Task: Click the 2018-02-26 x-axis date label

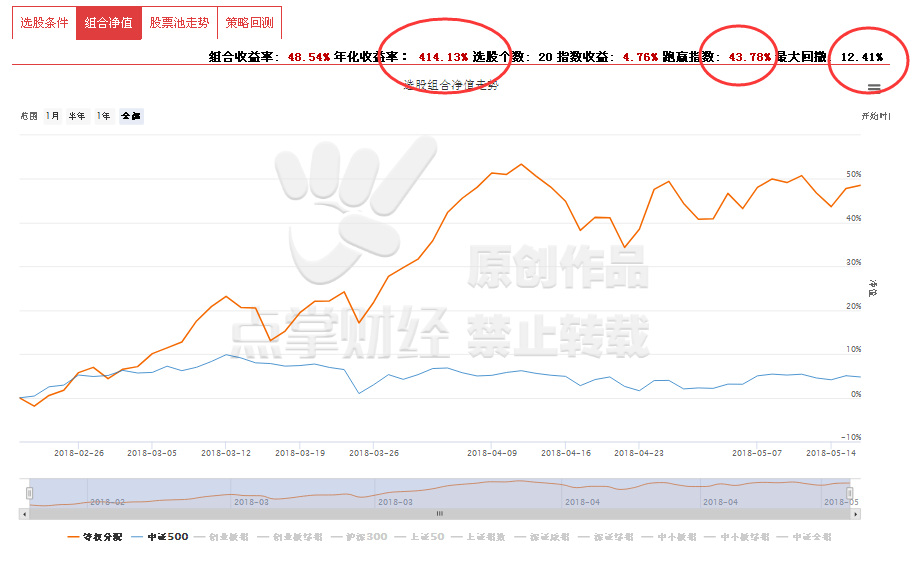Action: [x=79, y=453]
